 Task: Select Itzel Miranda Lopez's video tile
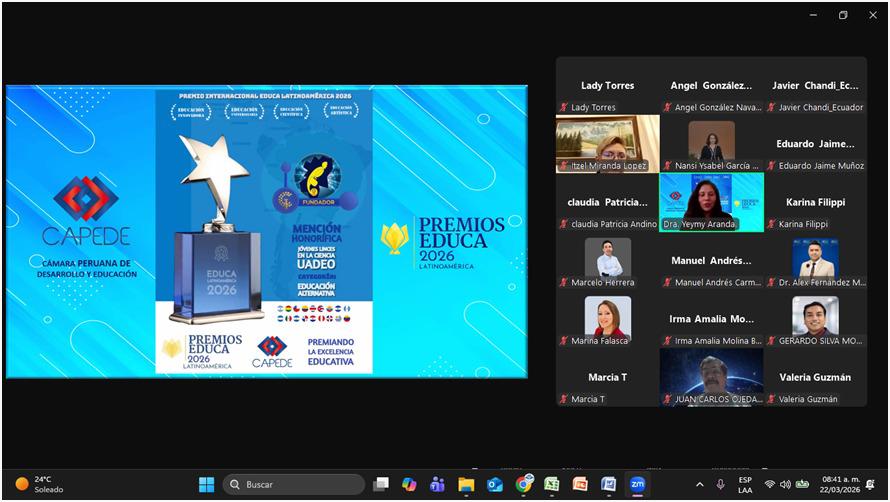(x=607, y=144)
